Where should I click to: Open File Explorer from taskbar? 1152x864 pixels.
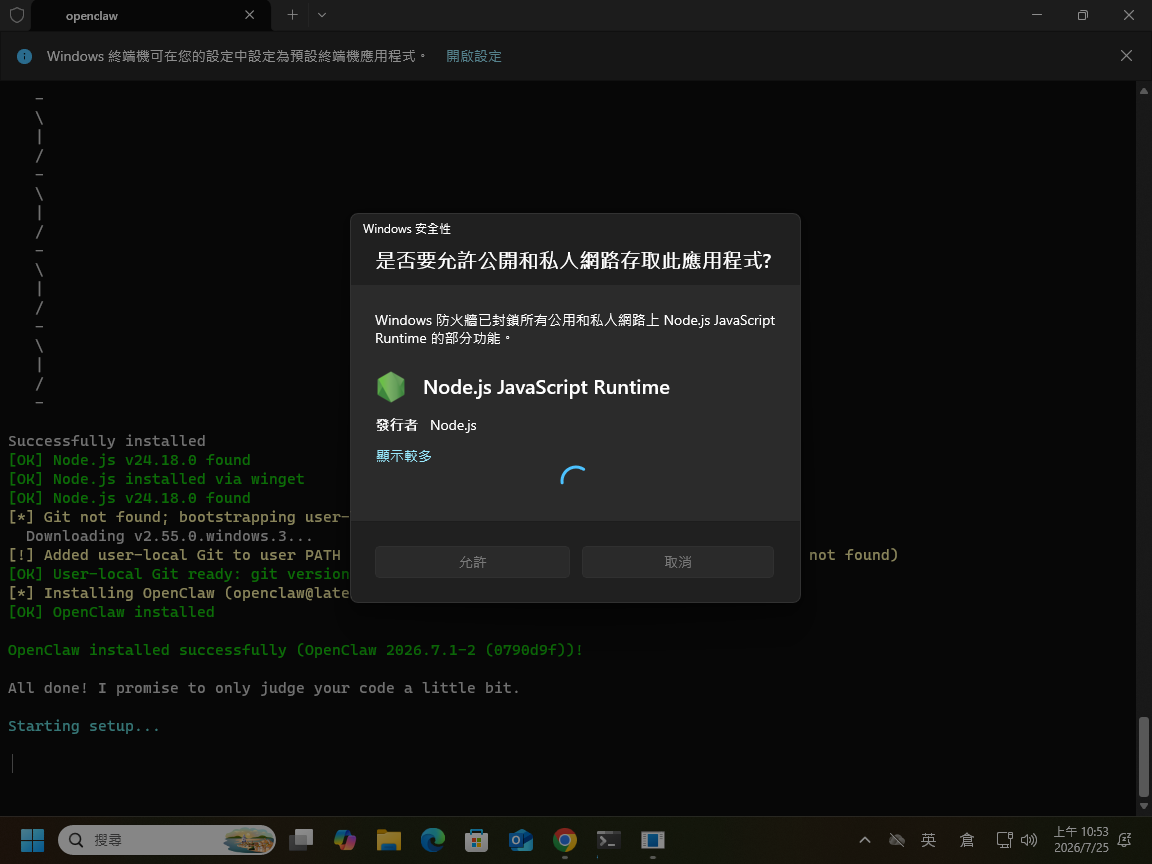coord(389,840)
